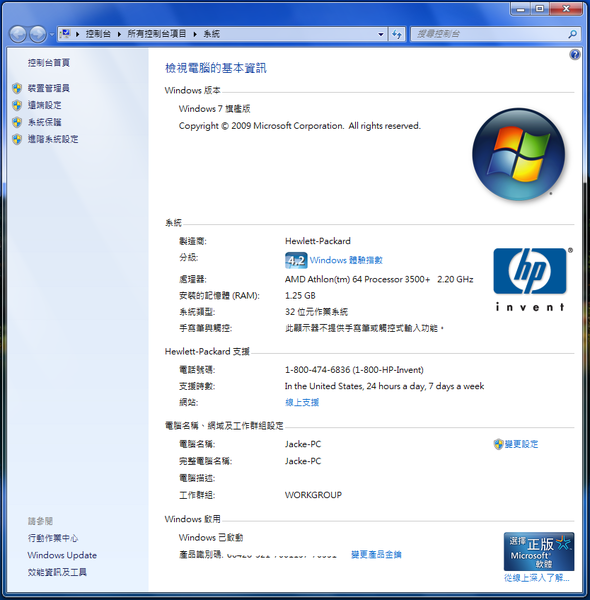Screen dimensions: 590x600
Task: Click the Control Panel icon in address bar
Action: point(65,34)
